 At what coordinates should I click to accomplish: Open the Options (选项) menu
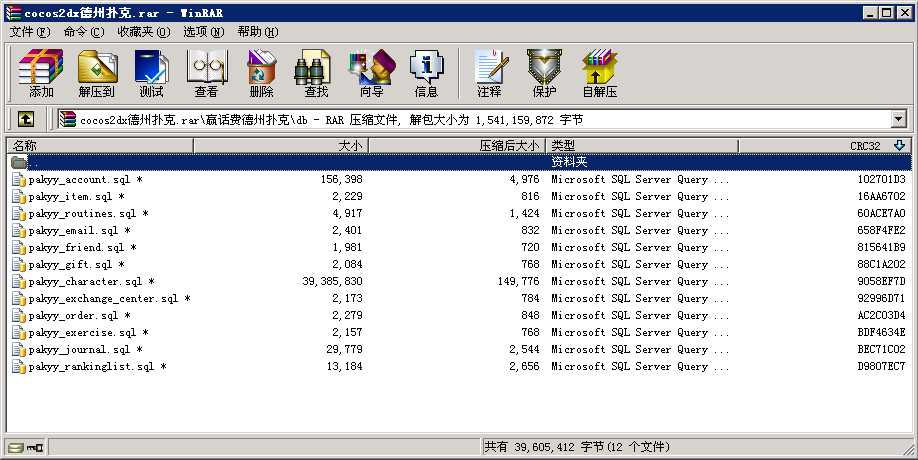(x=203, y=32)
